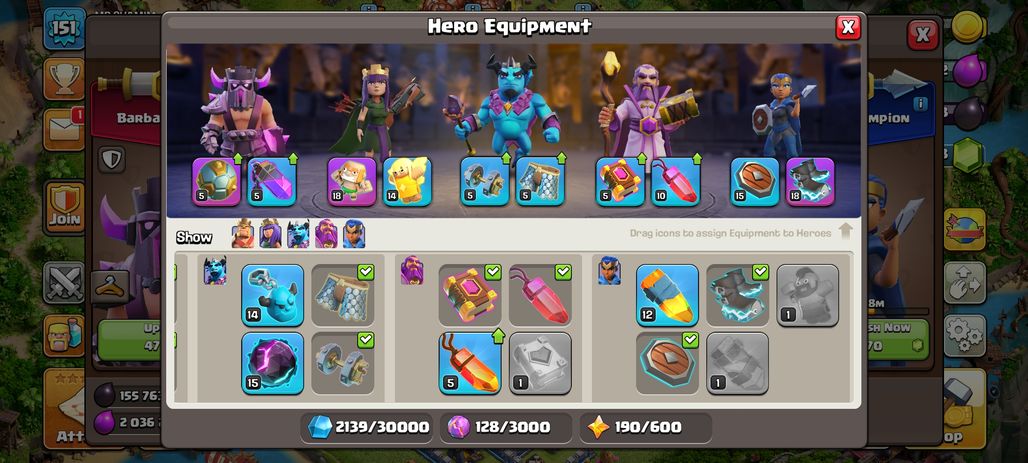Open equipped Eternal Tome slot under Grand Warden
Screen dimensions: 1028x463
click(620, 182)
